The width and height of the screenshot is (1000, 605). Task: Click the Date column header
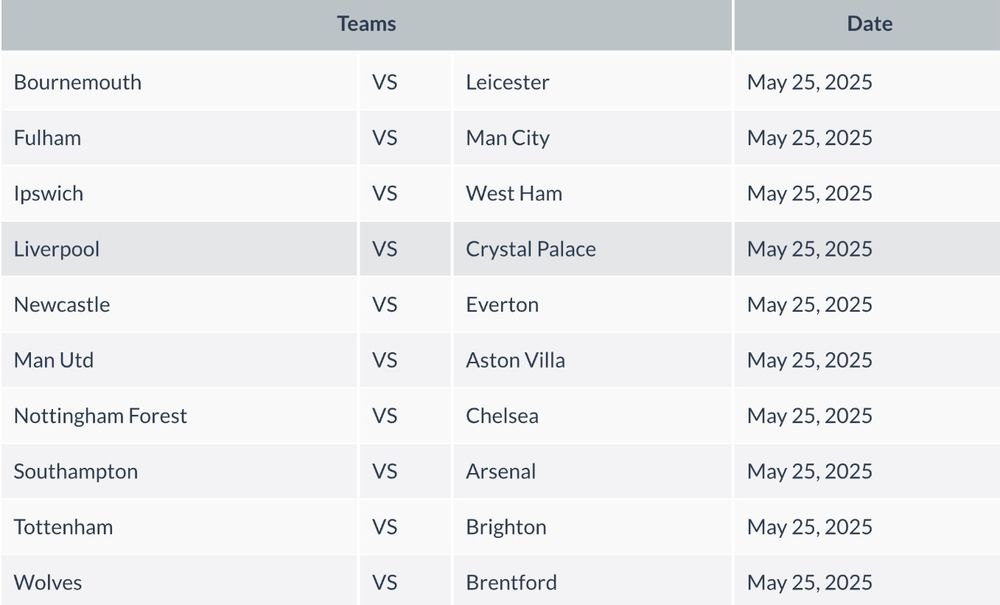tap(869, 24)
